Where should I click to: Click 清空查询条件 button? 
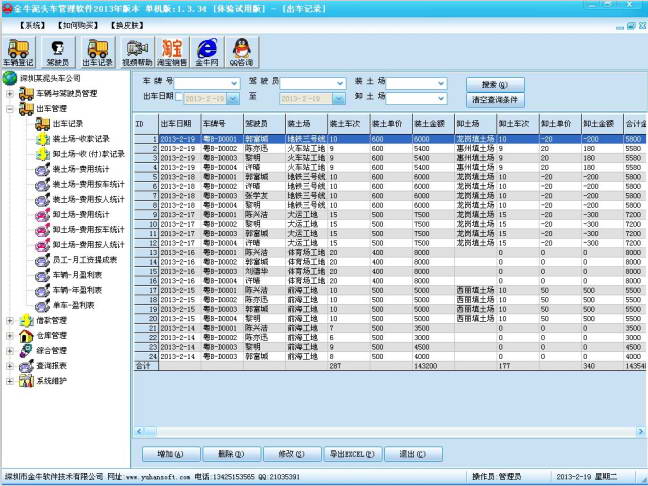[495, 100]
